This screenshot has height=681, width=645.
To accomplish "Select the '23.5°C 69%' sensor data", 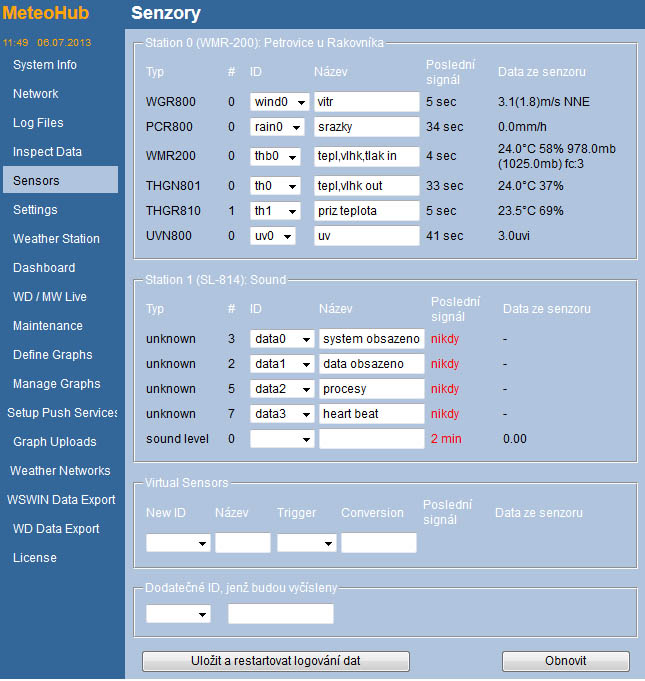I will pos(531,211).
